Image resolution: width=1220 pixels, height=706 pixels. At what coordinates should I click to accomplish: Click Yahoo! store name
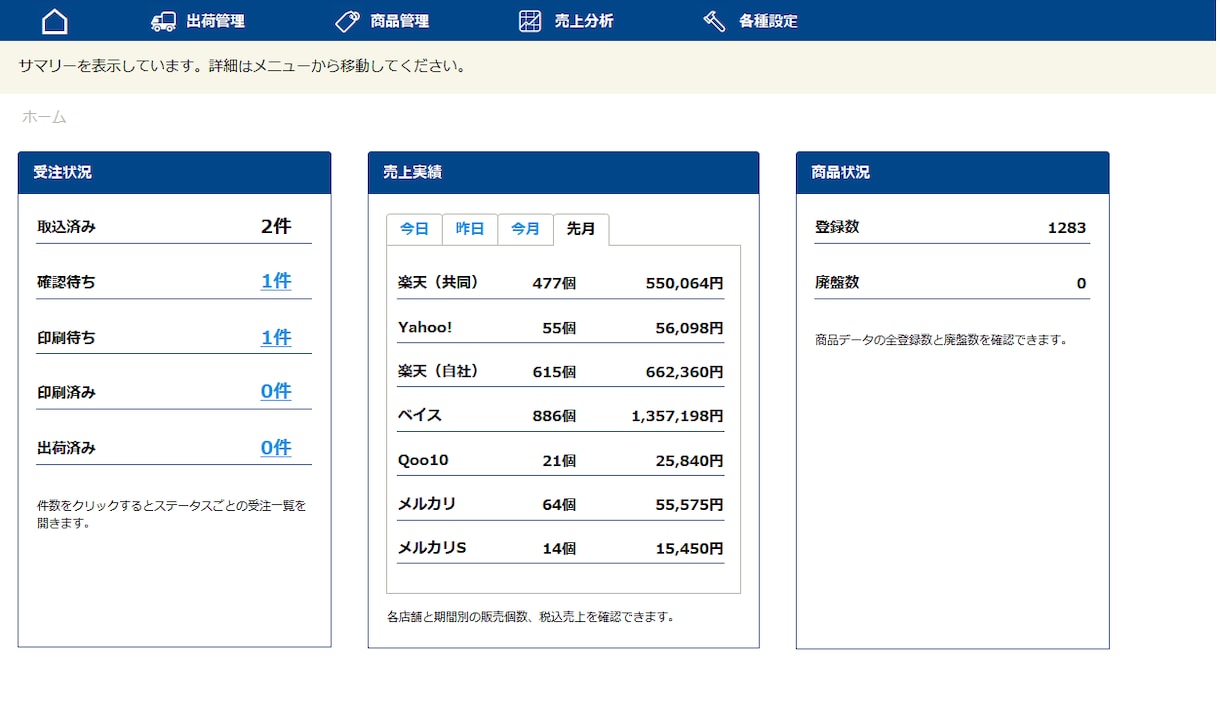click(425, 328)
